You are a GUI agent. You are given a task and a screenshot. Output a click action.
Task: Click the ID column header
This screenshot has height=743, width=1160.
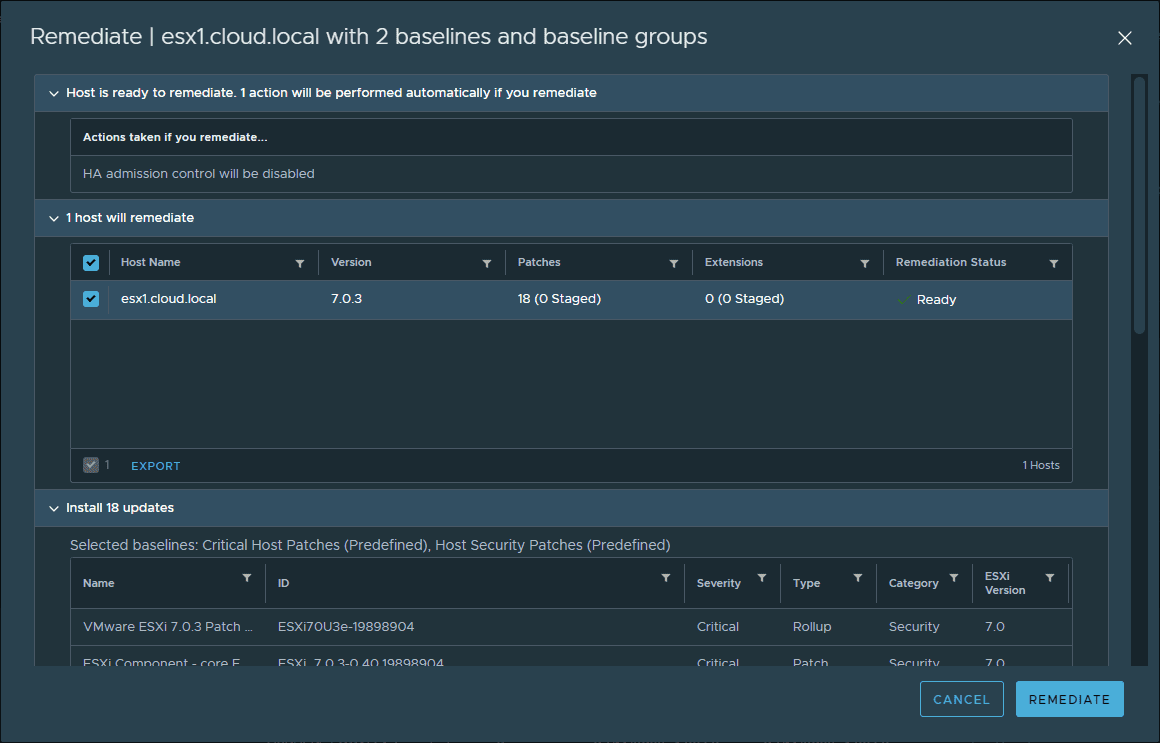[284, 583]
